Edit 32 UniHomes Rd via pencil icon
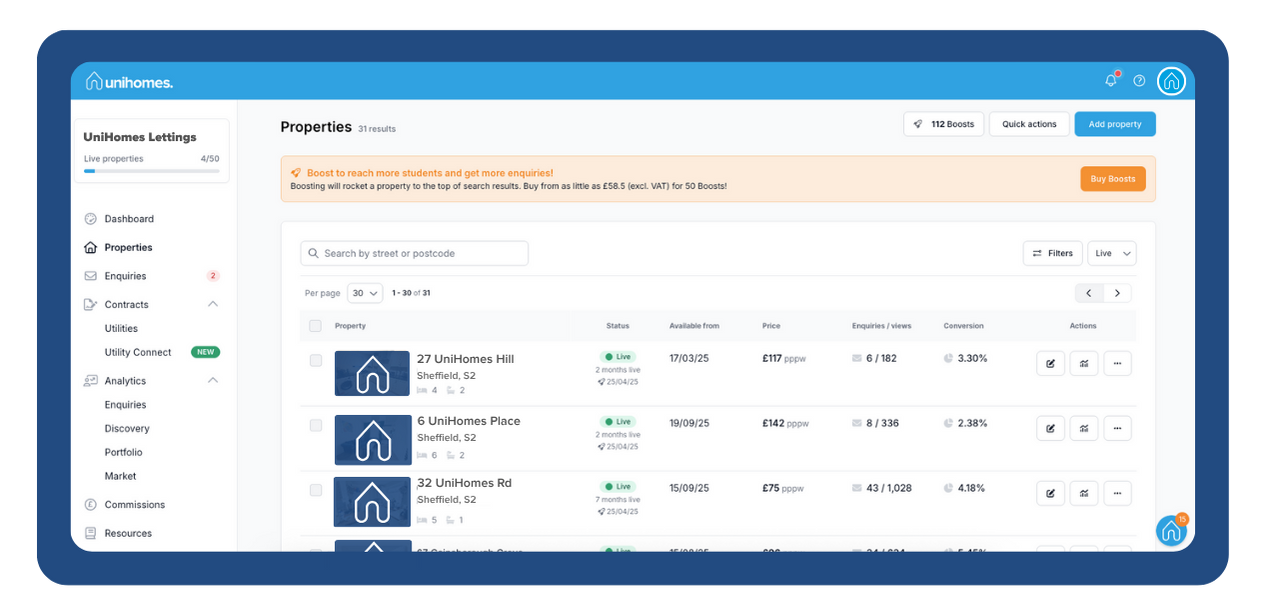Image resolution: width=1266 pixels, height=613 pixels. 1050,493
